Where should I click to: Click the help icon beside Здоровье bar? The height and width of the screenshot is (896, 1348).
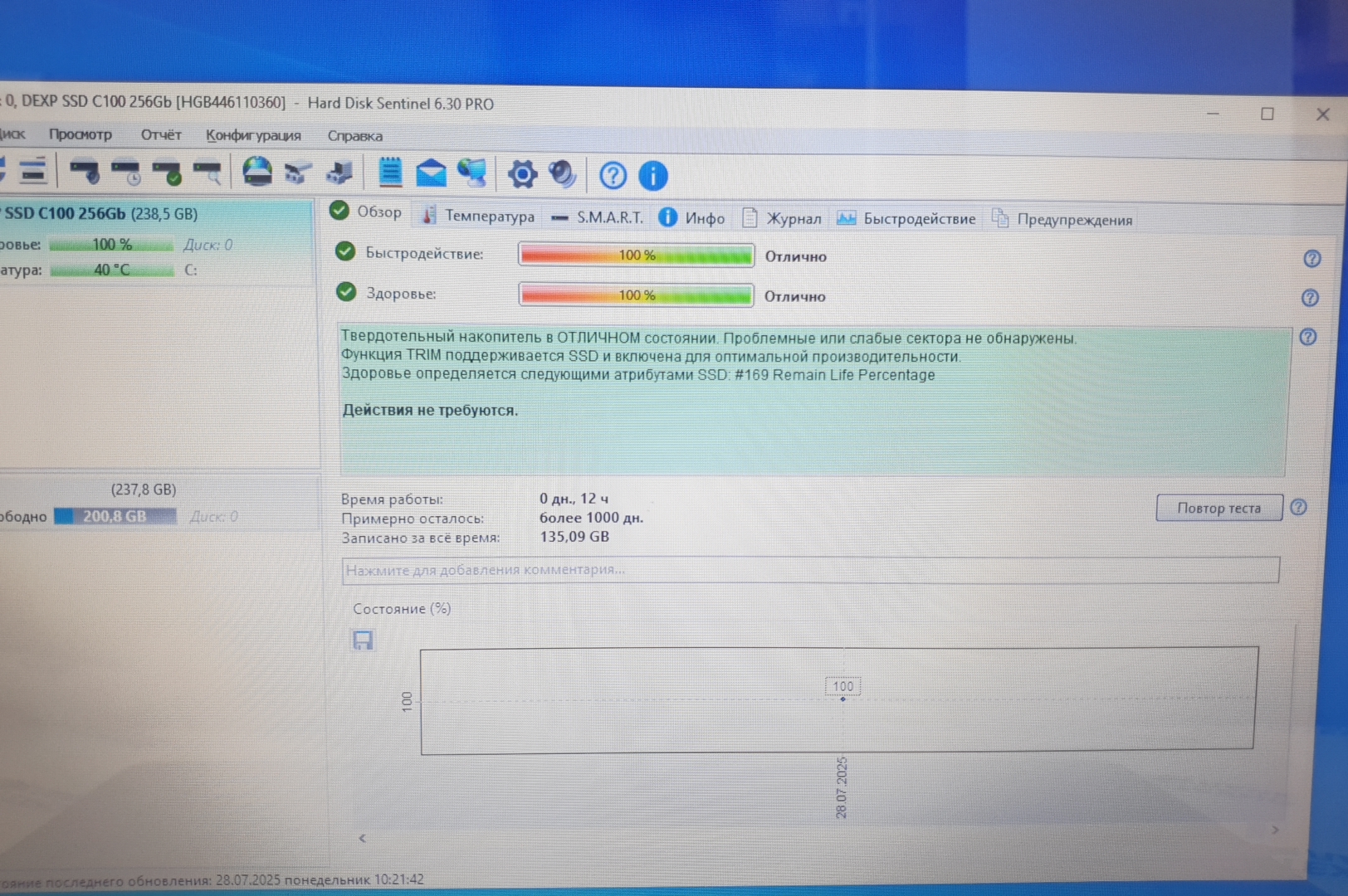tap(1311, 298)
